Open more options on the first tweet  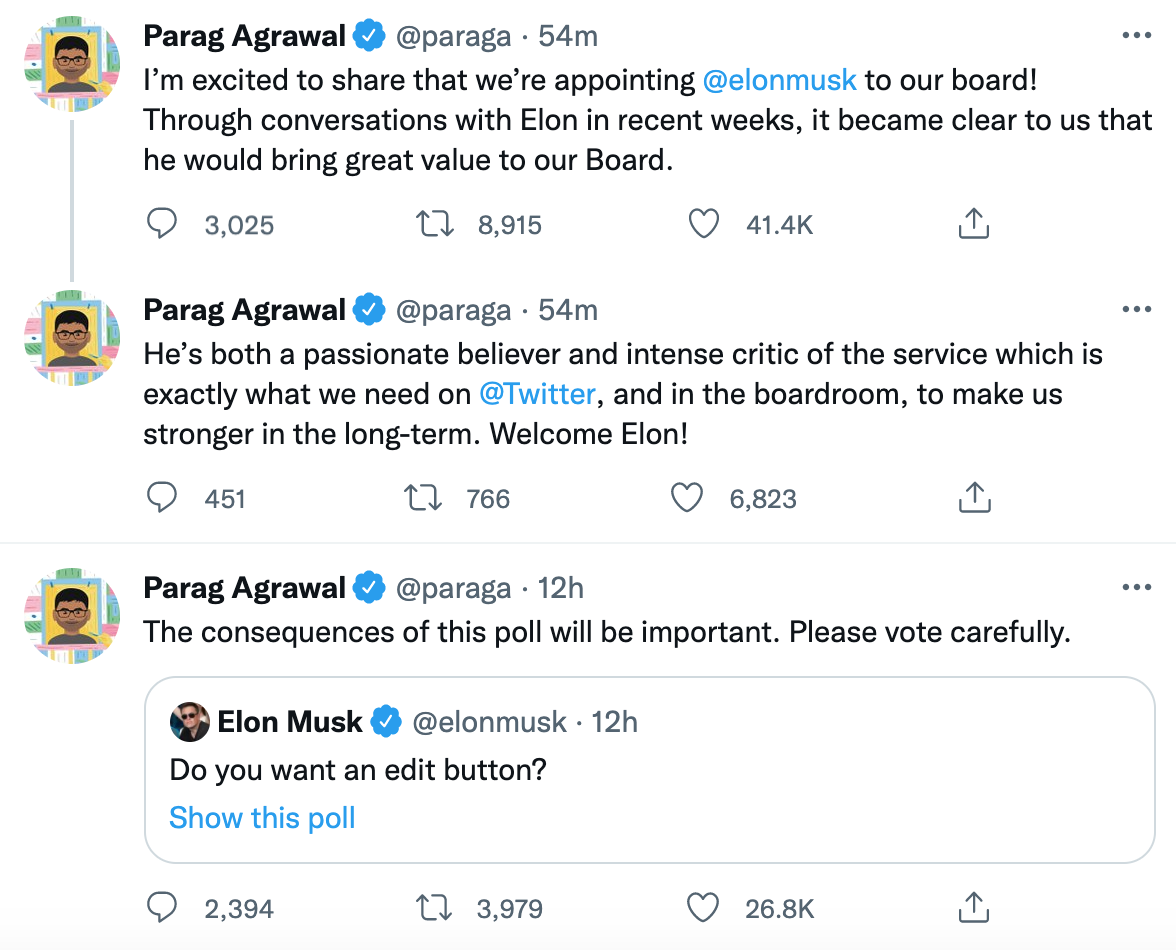coord(1137,36)
